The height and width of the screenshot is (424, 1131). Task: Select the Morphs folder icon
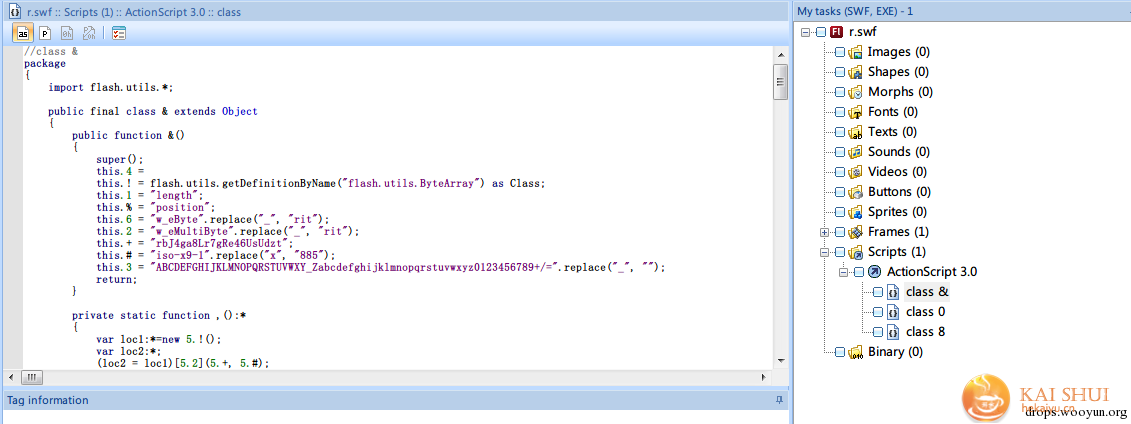click(855, 92)
